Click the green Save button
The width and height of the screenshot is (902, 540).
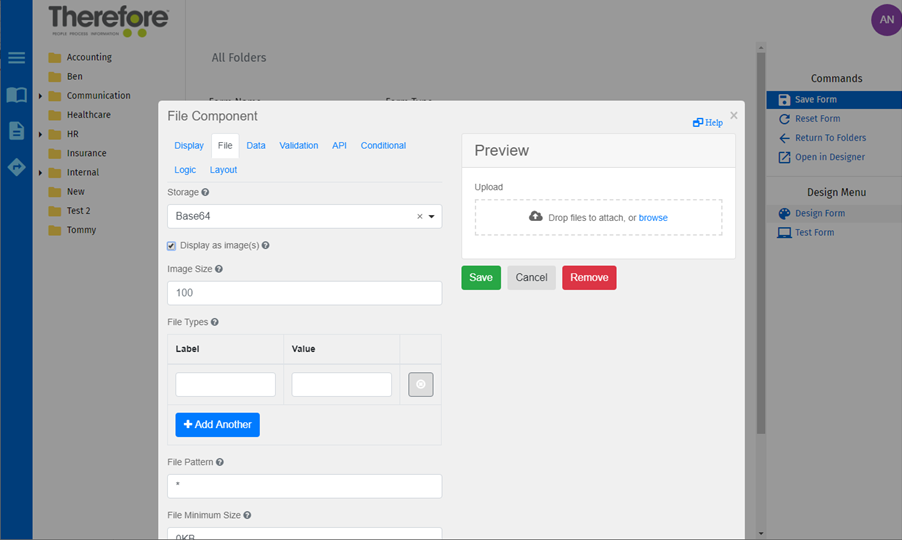click(481, 278)
